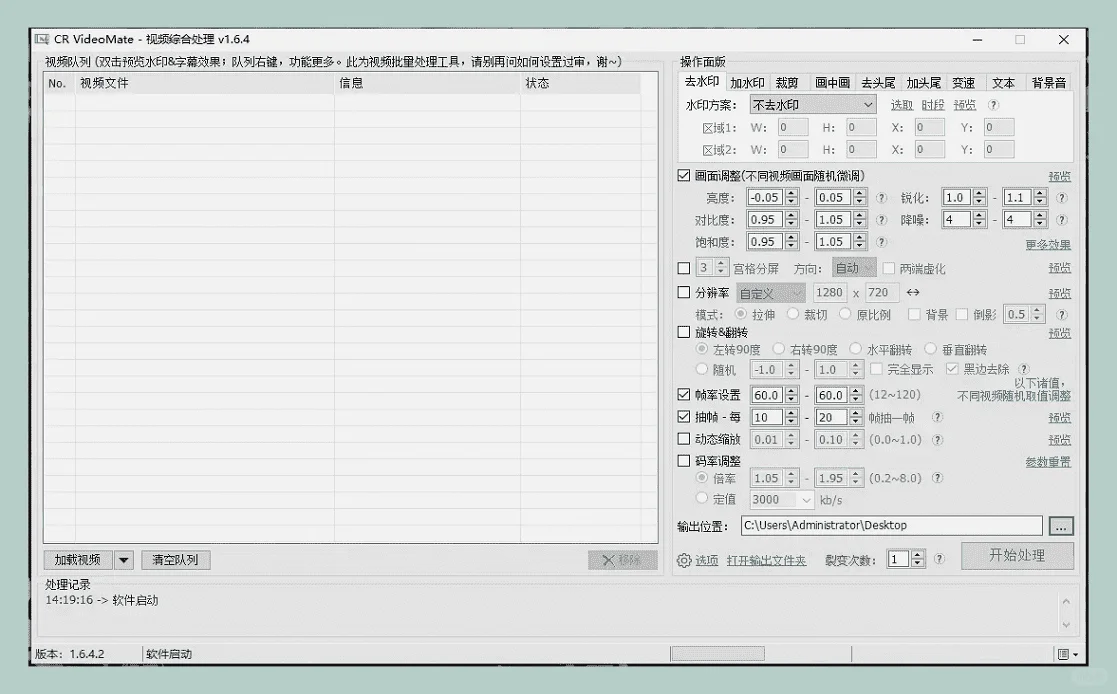The height and width of the screenshot is (694, 1117).
Task: Switch to the 背景音 tab
Action: coord(1049,83)
